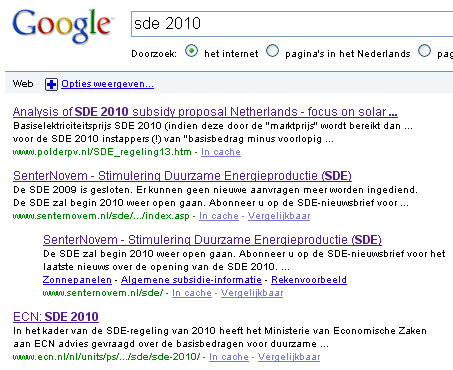Click the www.polderpv.nl/SDE_regeling13.htm URL text
This screenshot has height=370, width=453.
(x=102, y=152)
